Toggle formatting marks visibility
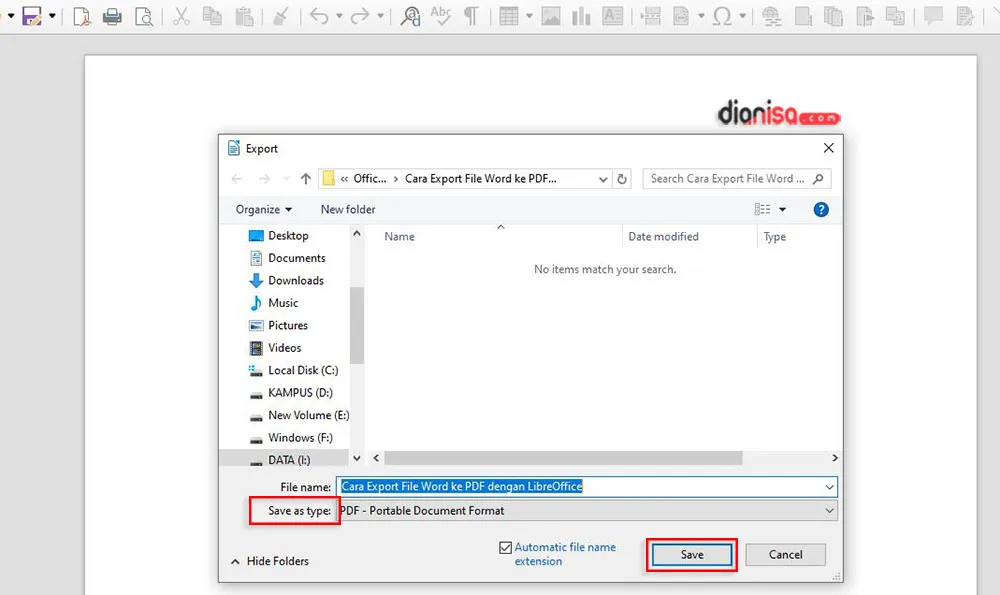 tap(470, 16)
